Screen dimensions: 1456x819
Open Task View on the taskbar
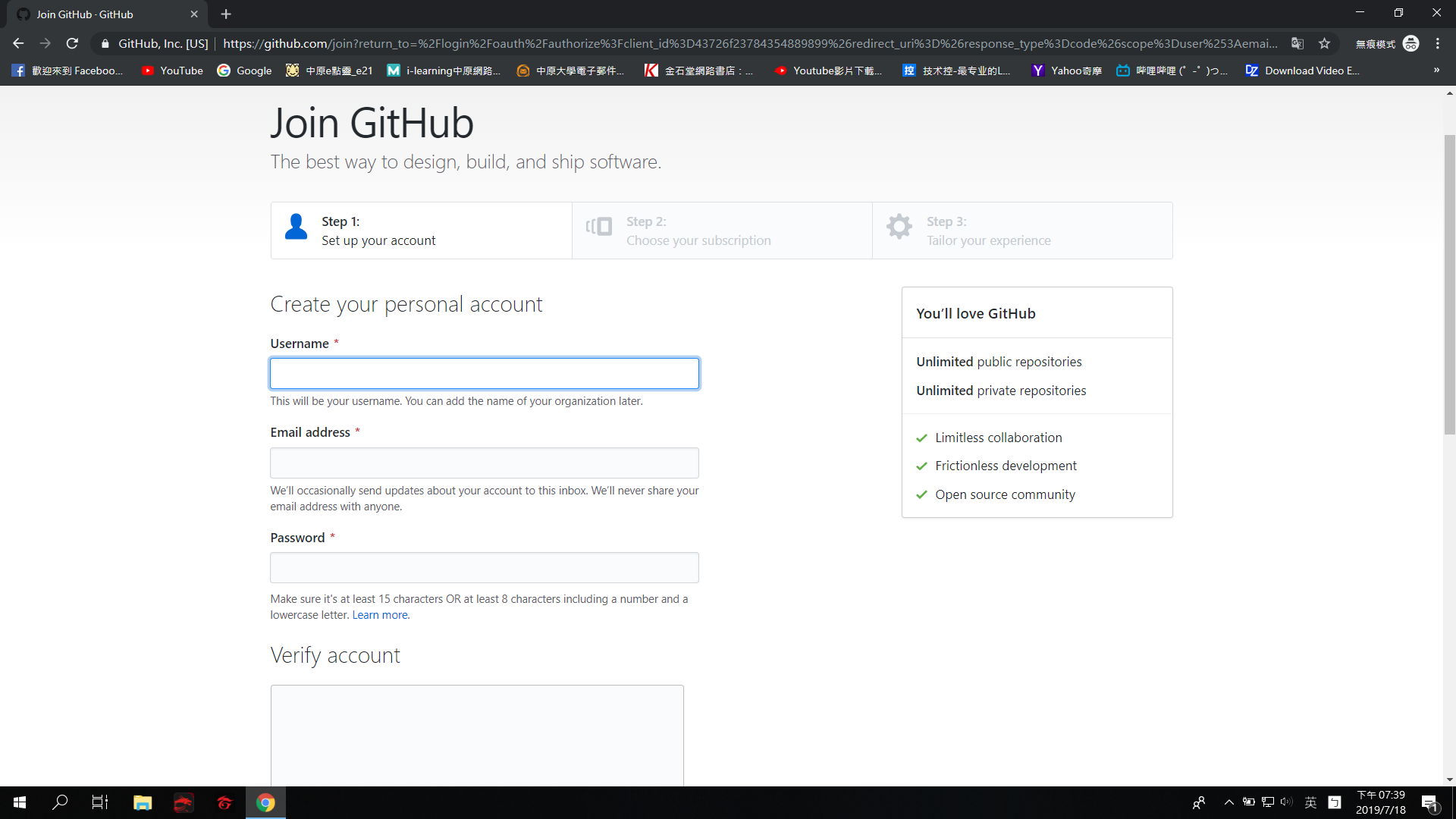point(100,802)
